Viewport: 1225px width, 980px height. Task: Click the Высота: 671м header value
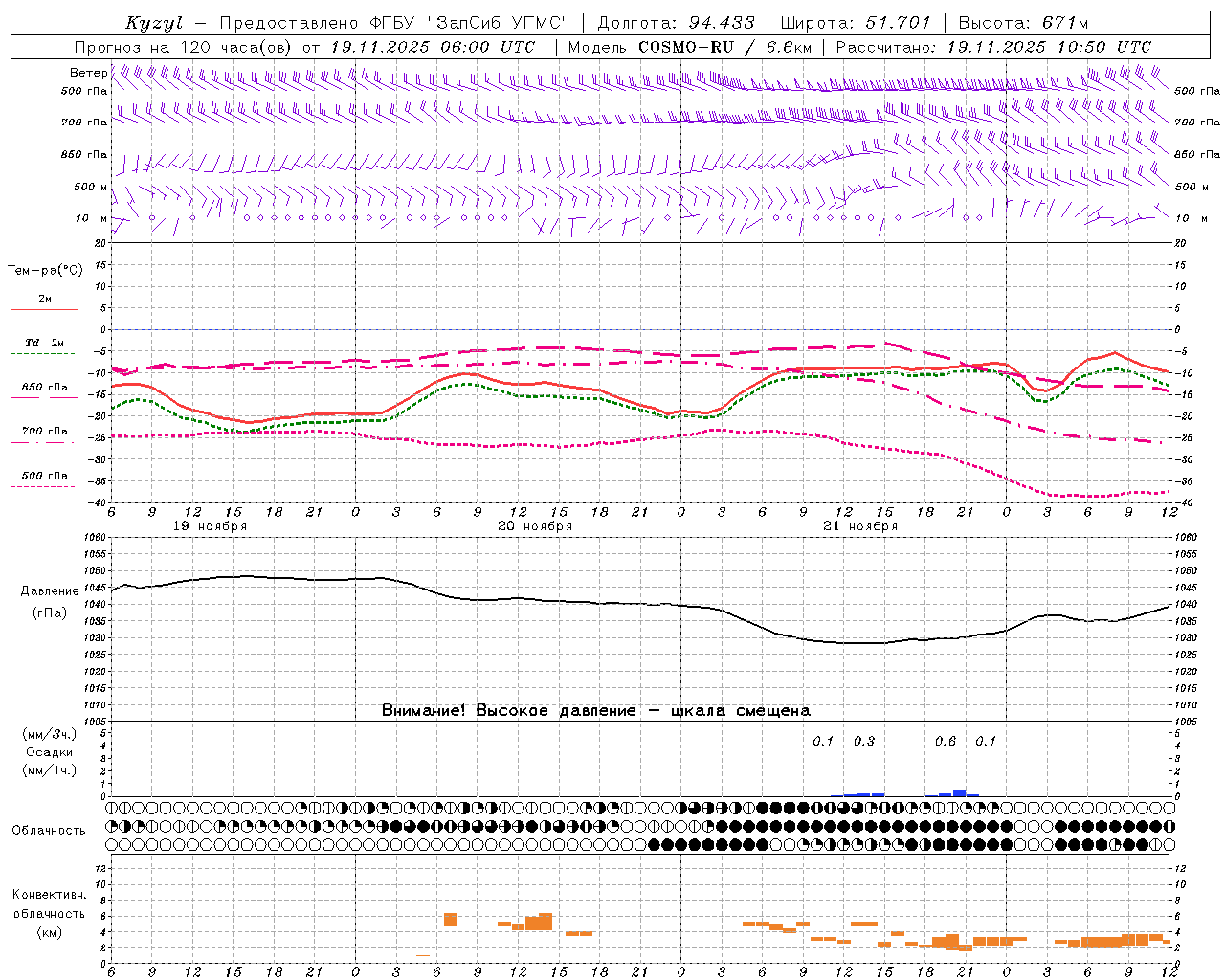(1023, 23)
